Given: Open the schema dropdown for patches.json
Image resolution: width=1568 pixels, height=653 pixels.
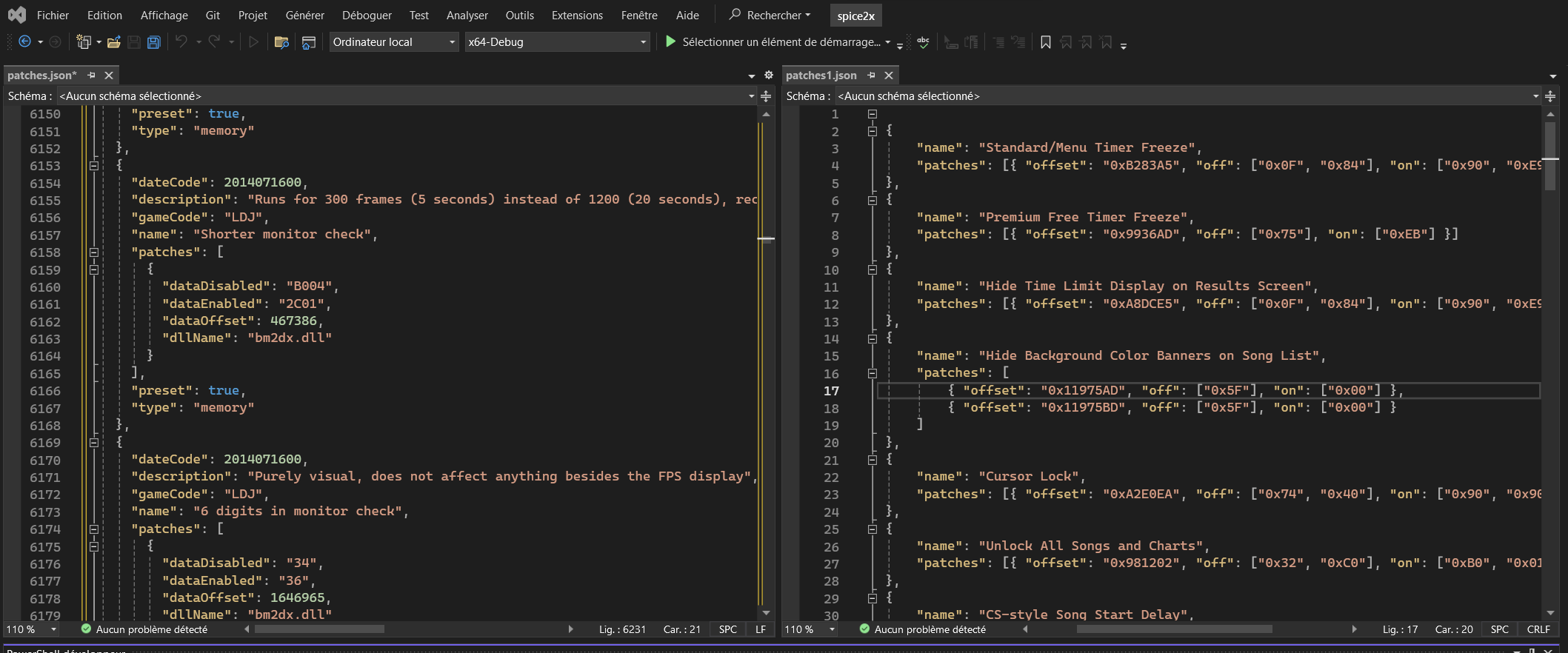Looking at the screenshot, I should [407, 96].
